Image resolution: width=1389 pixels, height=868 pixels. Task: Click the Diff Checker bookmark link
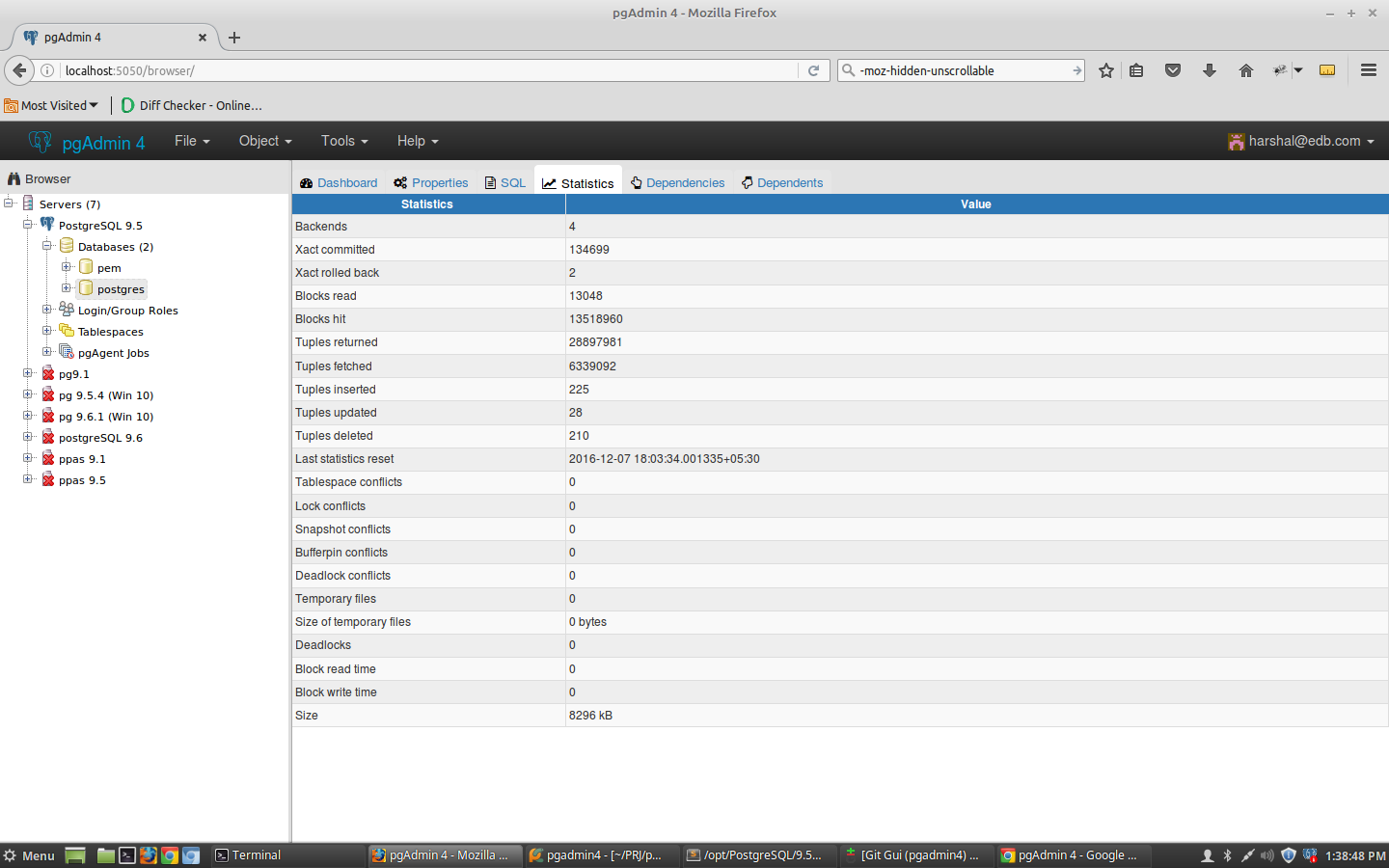pyautogui.click(x=191, y=105)
